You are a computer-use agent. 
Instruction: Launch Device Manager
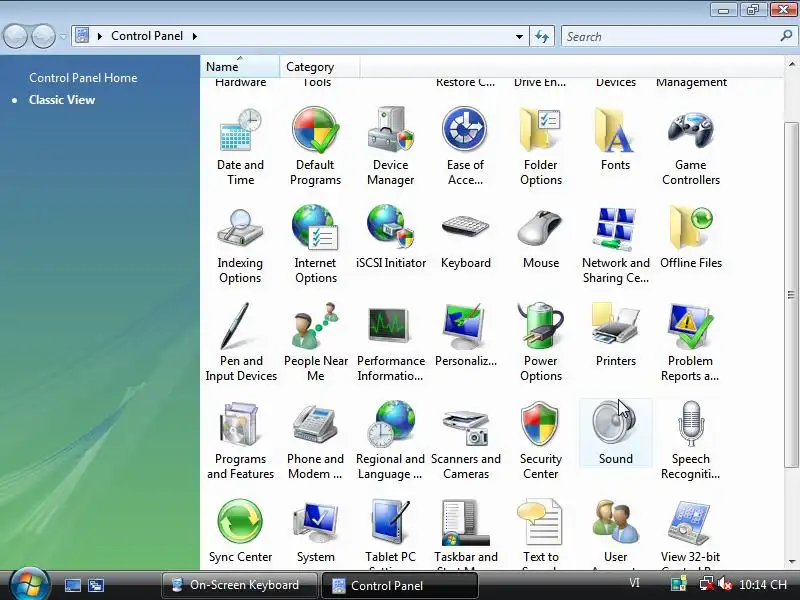click(x=390, y=147)
